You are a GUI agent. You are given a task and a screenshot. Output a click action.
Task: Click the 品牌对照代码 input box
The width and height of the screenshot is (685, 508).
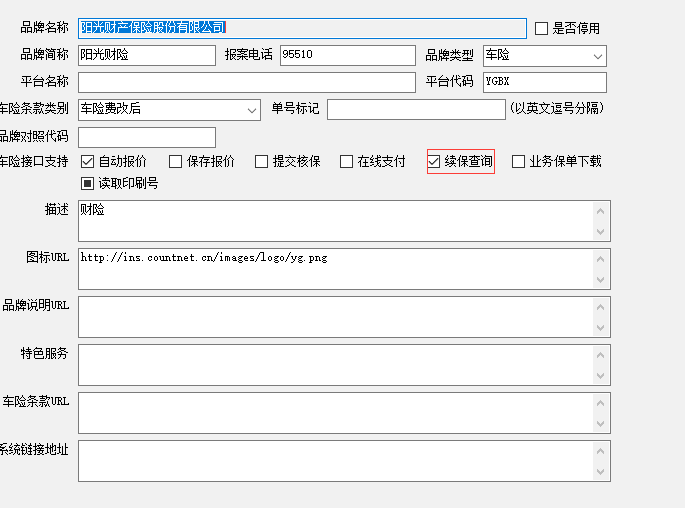click(x=147, y=138)
